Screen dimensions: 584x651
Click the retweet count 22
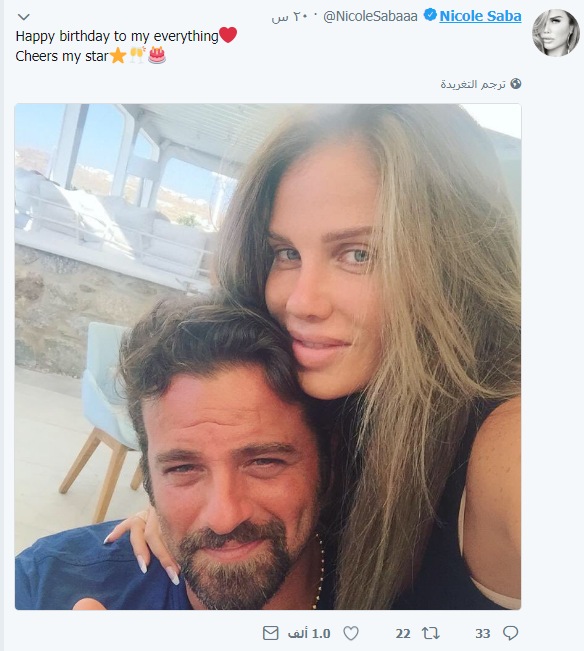tap(403, 634)
